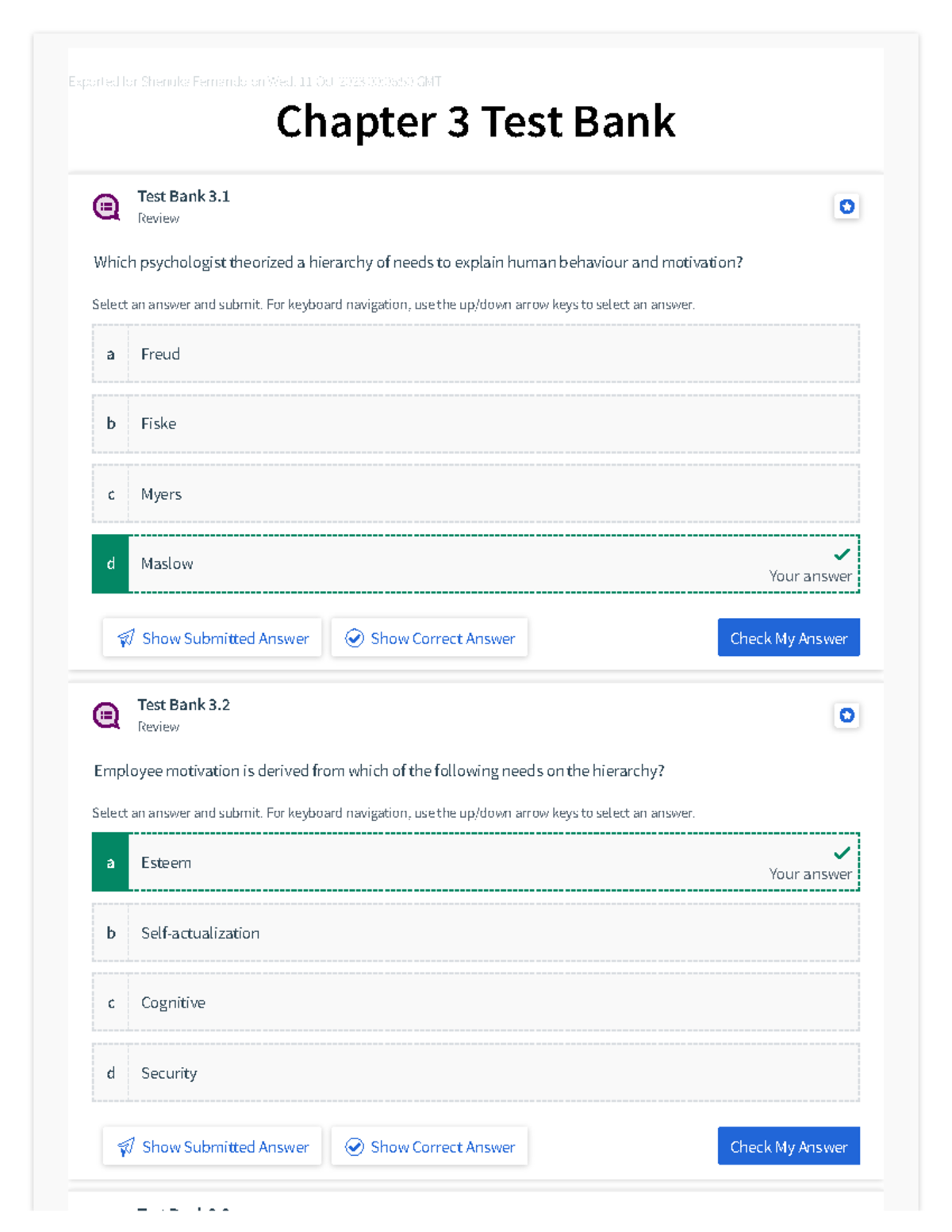Select answer option a, Freud
This screenshot has width=952, height=1232.
click(476, 354)
